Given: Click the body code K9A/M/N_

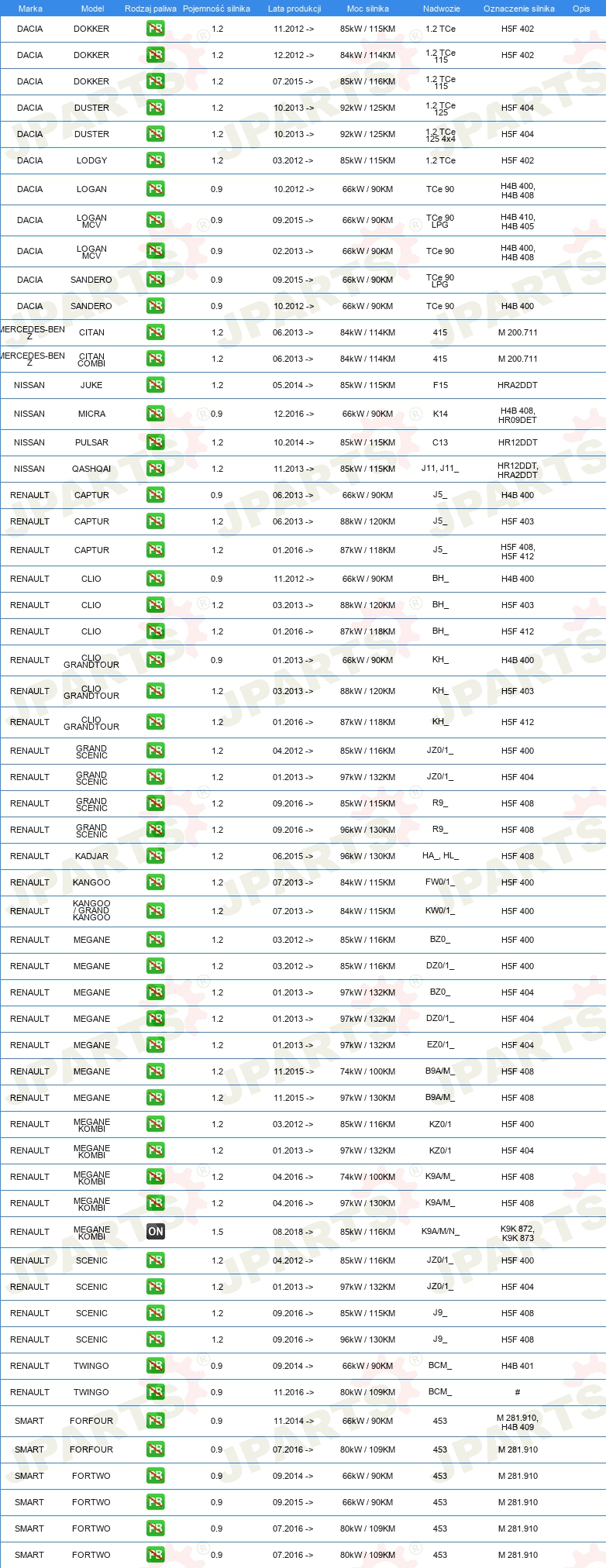Looking at the screenshot, I should (440, 1232).
